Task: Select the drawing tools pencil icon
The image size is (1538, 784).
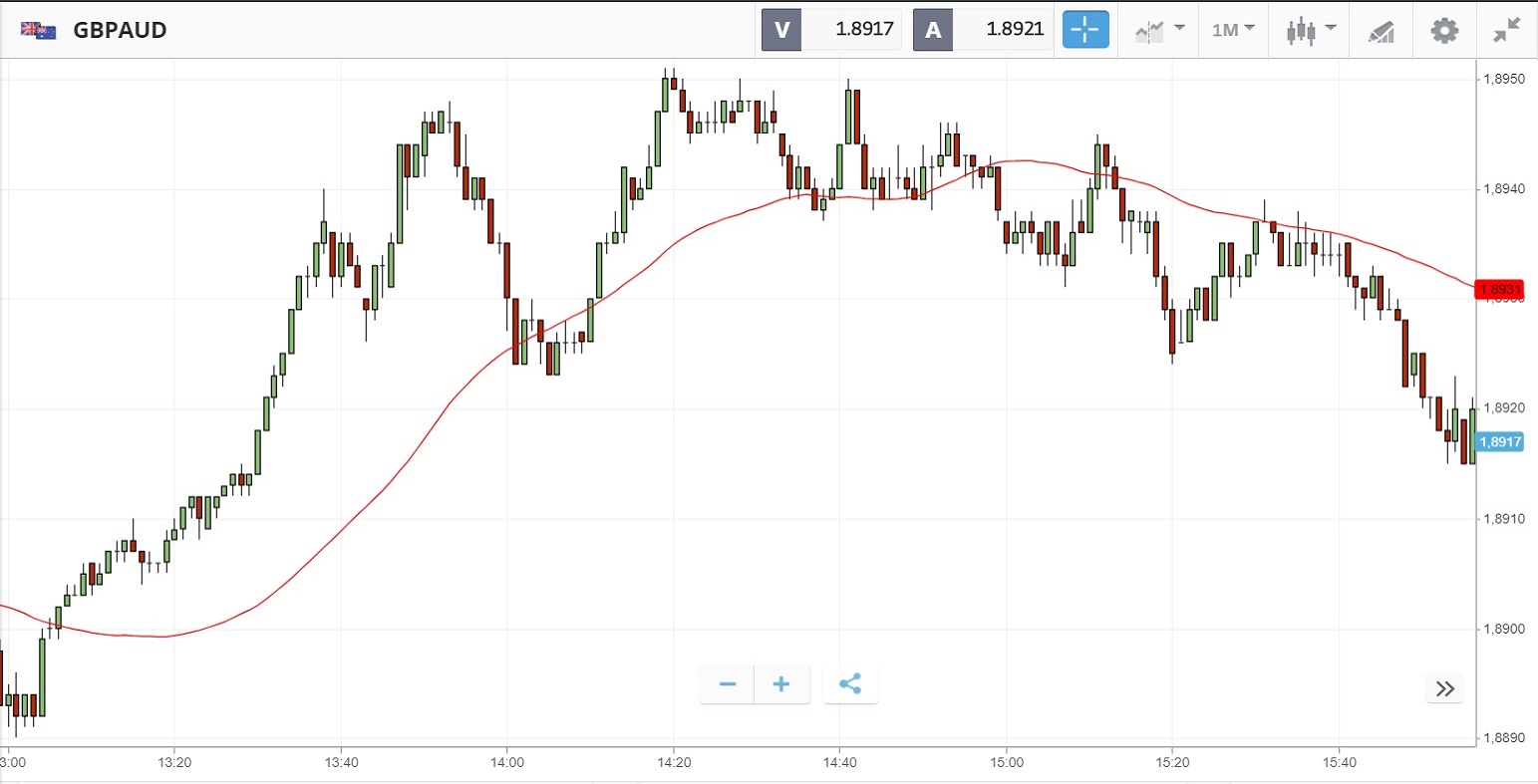Action: tap(1381, 31)
